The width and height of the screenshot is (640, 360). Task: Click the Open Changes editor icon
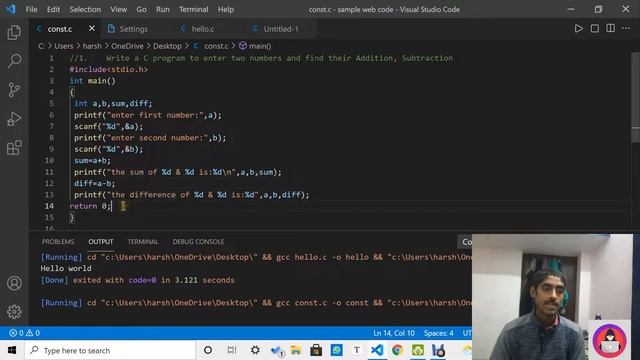(595, 29)
